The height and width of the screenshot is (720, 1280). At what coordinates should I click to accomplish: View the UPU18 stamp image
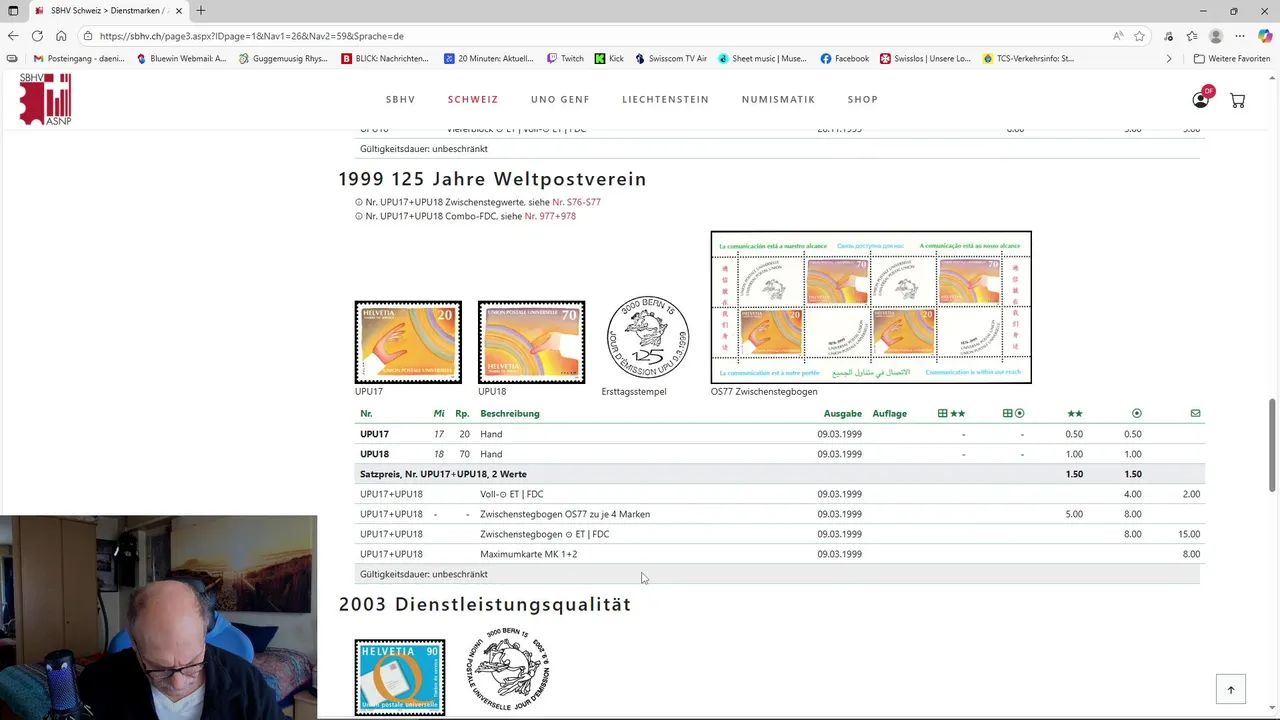531,342
